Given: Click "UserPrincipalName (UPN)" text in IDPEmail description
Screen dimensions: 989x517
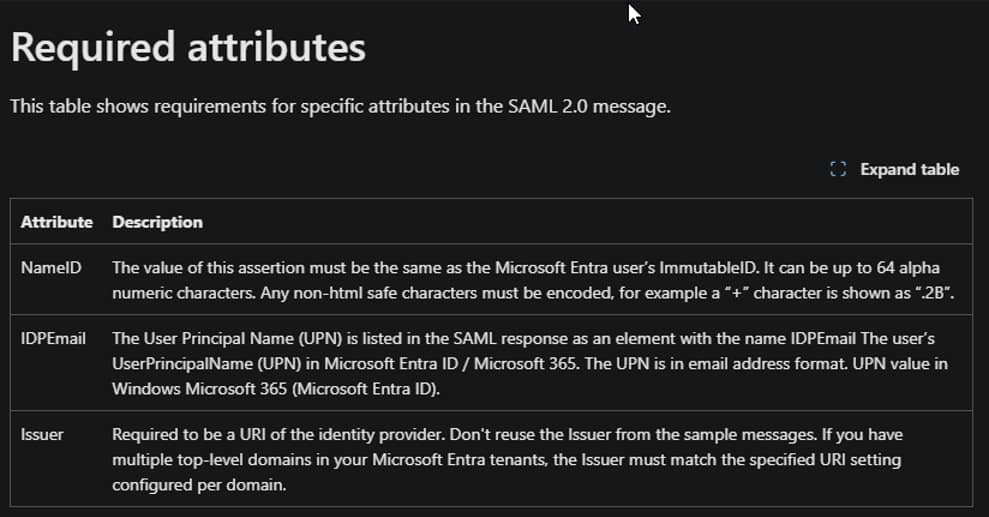Looking at the screenshot, I should click(x=207, y=362).
